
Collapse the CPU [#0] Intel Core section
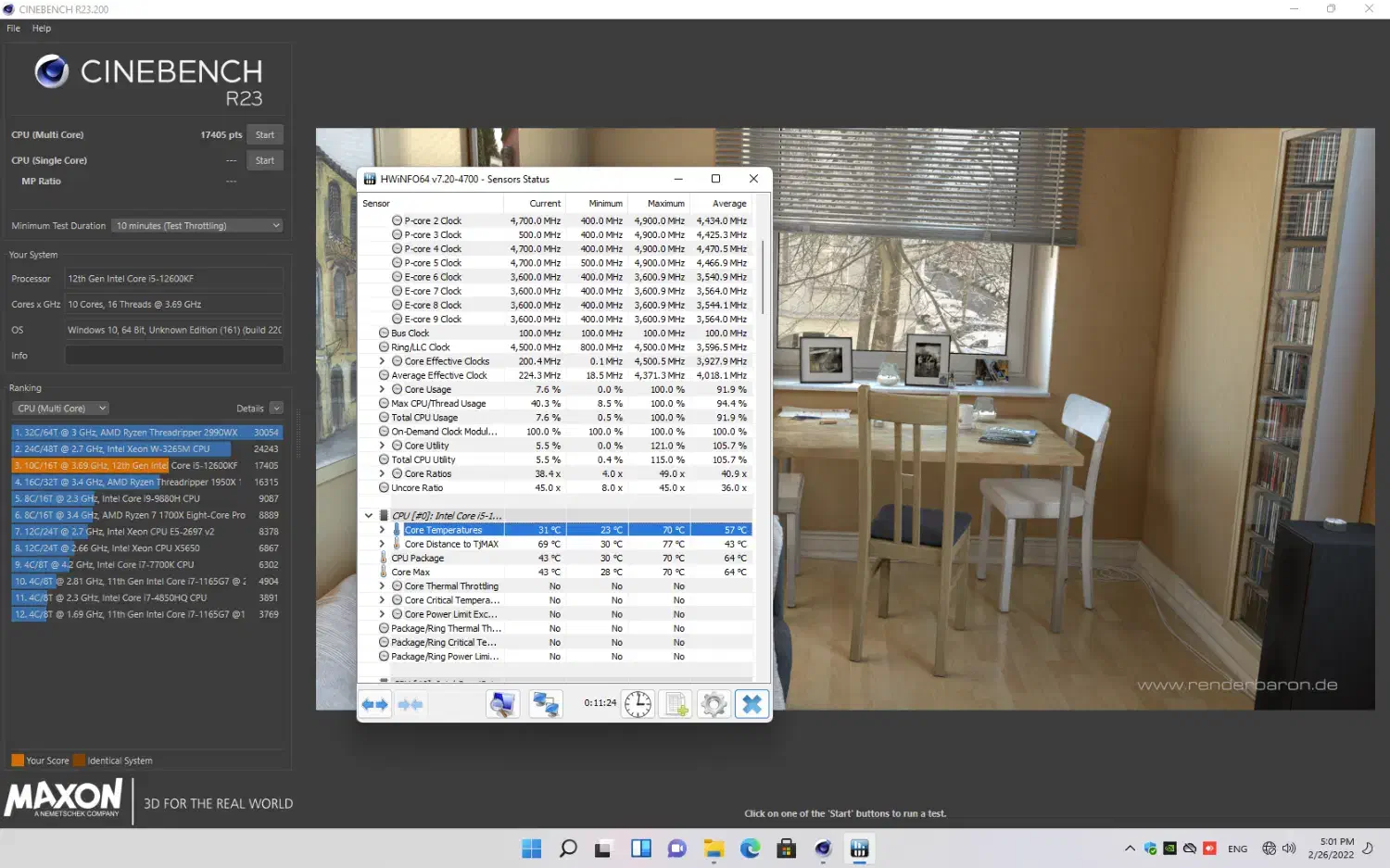pos(369,516)
